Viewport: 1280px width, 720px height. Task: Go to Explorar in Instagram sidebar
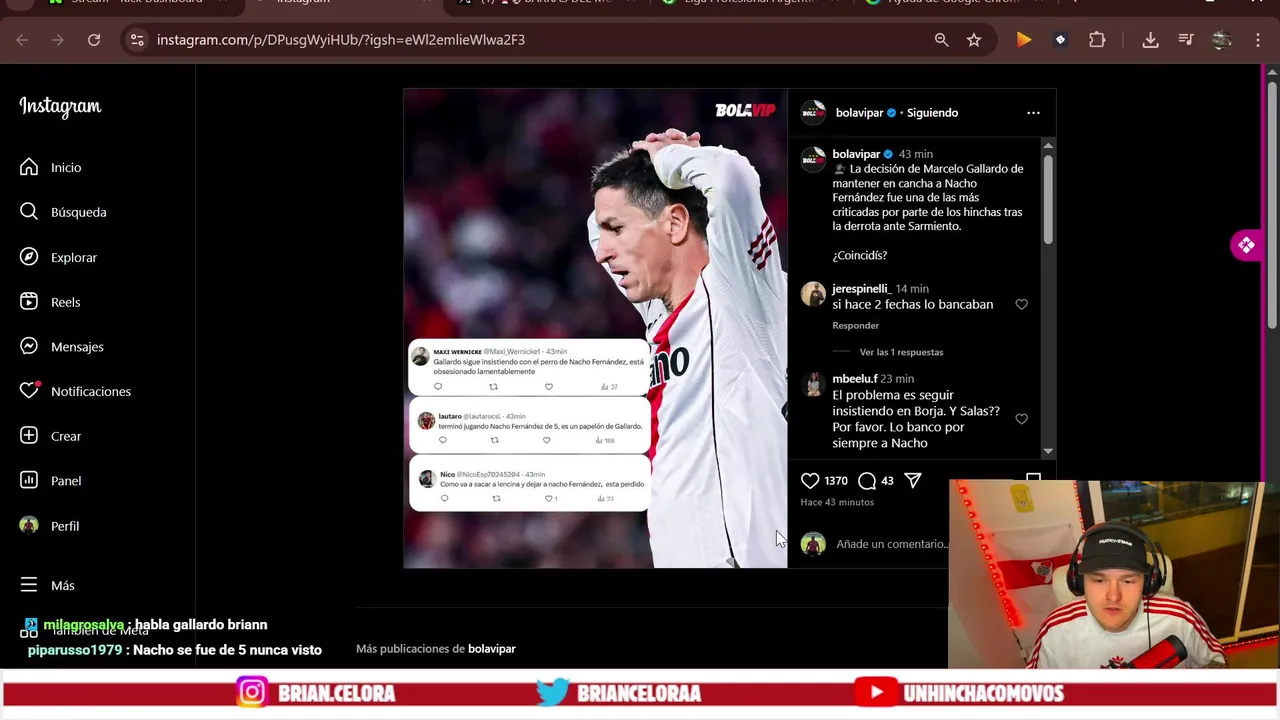[x=60, y=257]
